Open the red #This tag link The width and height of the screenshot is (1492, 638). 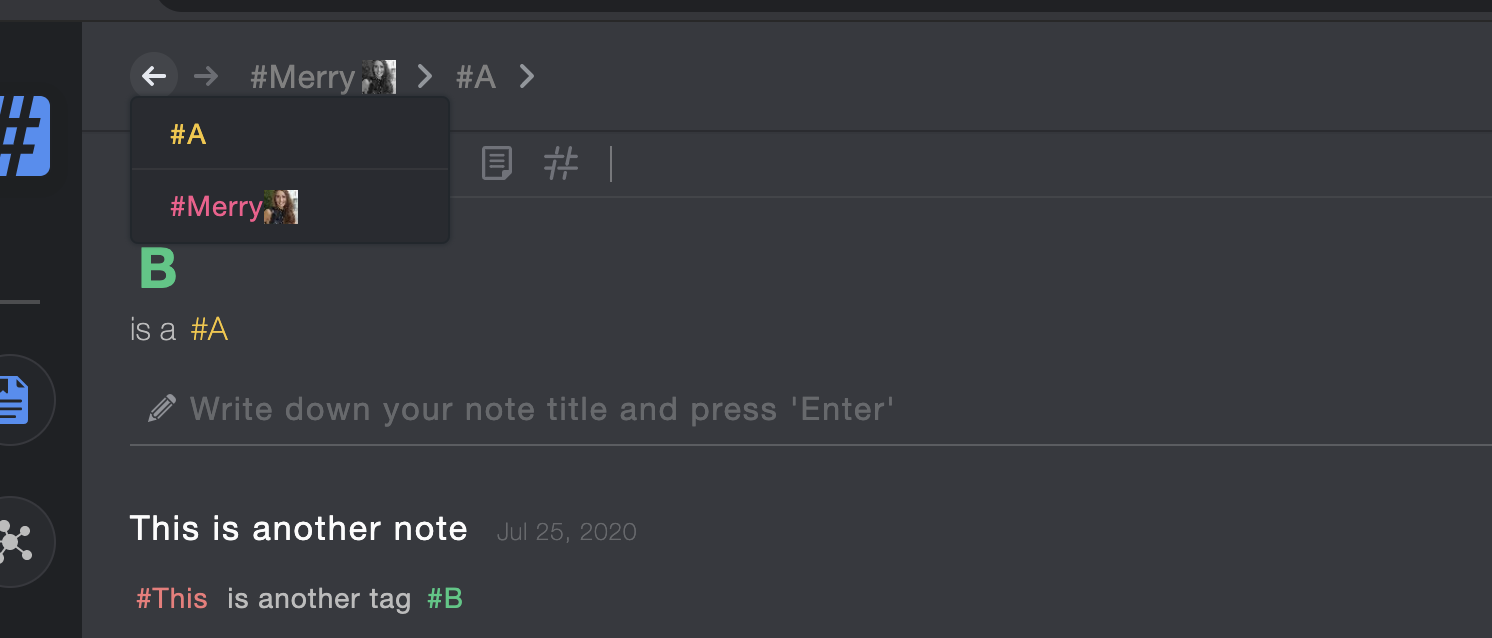coord(172,599)
